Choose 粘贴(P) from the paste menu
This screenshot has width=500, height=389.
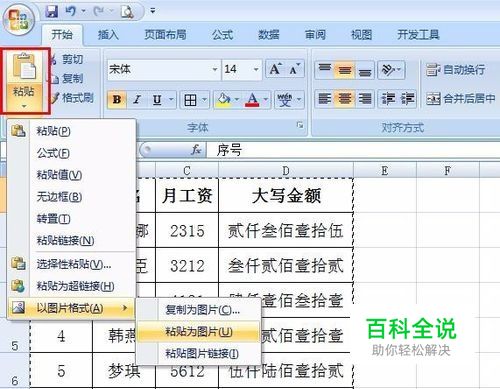click(x=71, y=131)
